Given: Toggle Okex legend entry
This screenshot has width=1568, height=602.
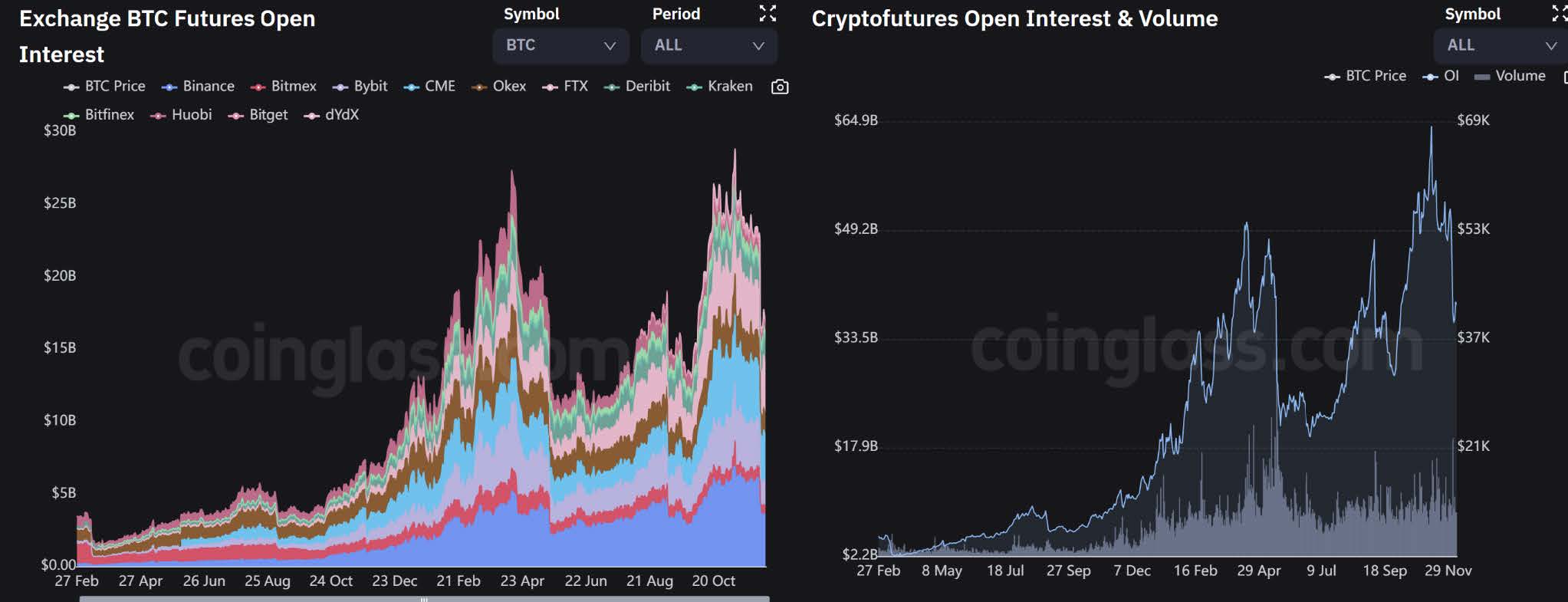Looking at the screenshot, I should click(x=498, y=87).
